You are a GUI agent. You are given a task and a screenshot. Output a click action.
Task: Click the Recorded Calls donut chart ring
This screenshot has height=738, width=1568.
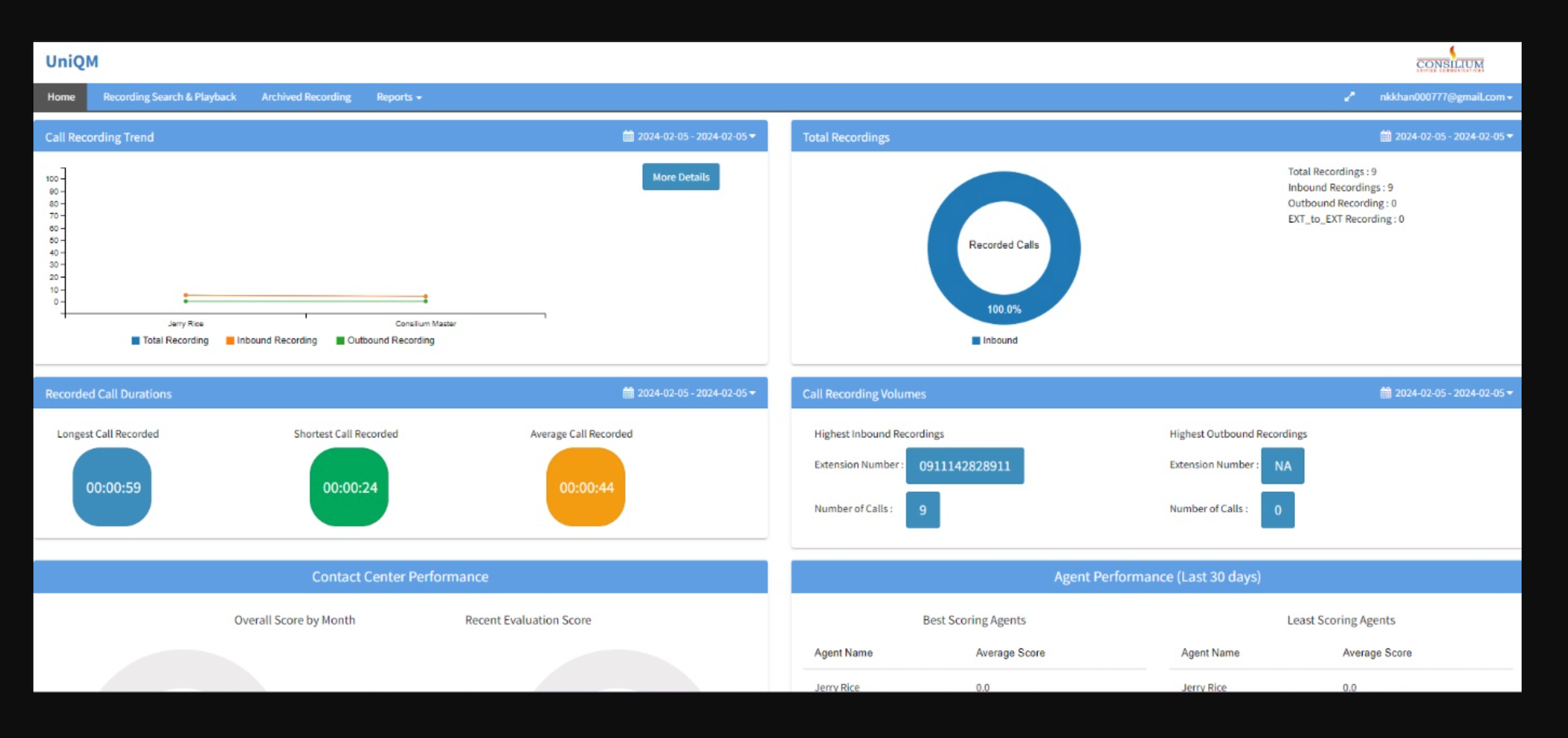[942, 248]
